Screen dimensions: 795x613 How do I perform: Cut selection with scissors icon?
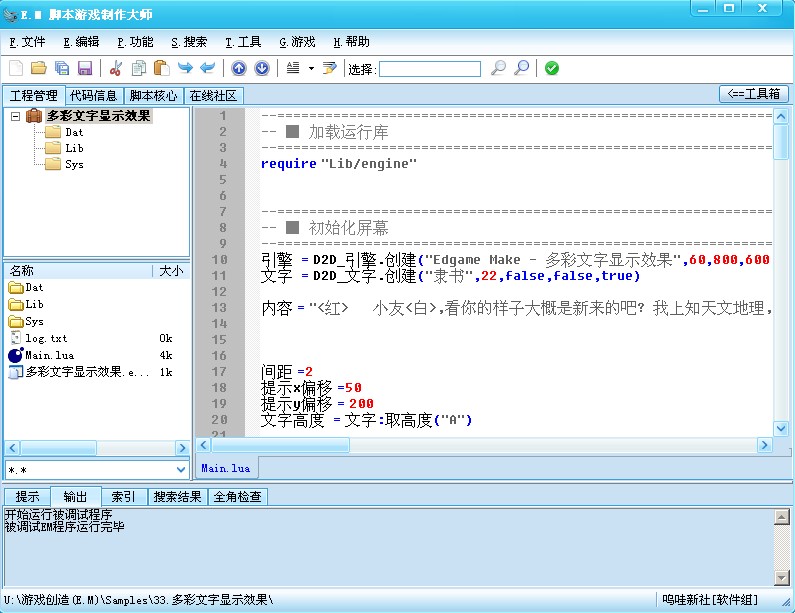116,68
